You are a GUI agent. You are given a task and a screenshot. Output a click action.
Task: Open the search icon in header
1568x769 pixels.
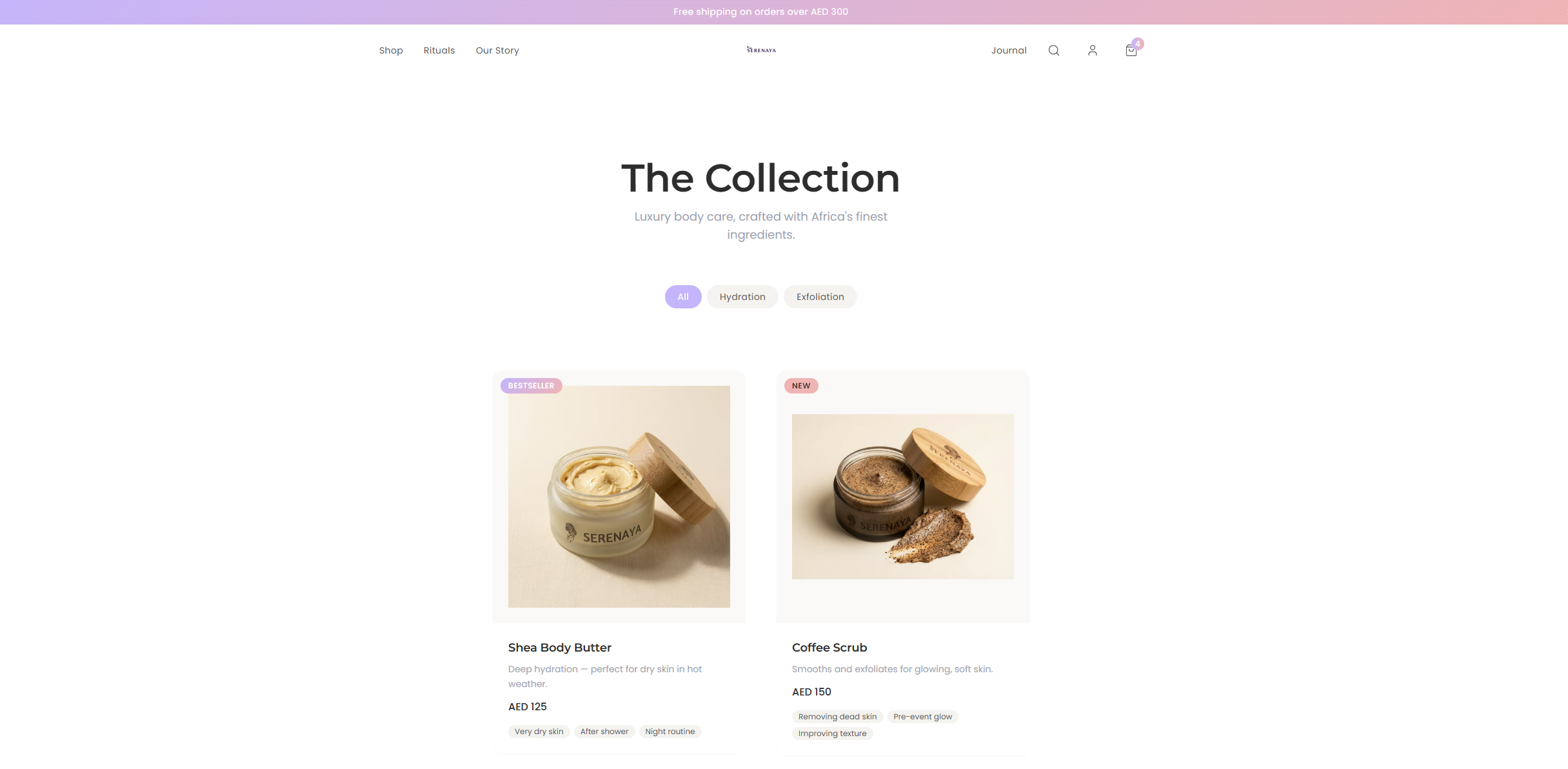point(1053,50)
